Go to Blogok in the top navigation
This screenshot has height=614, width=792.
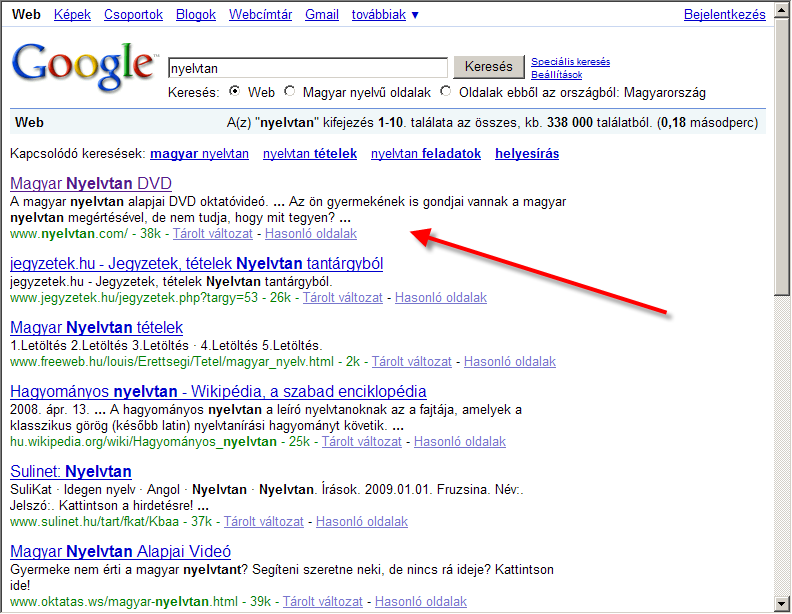[x=196, y=15]
